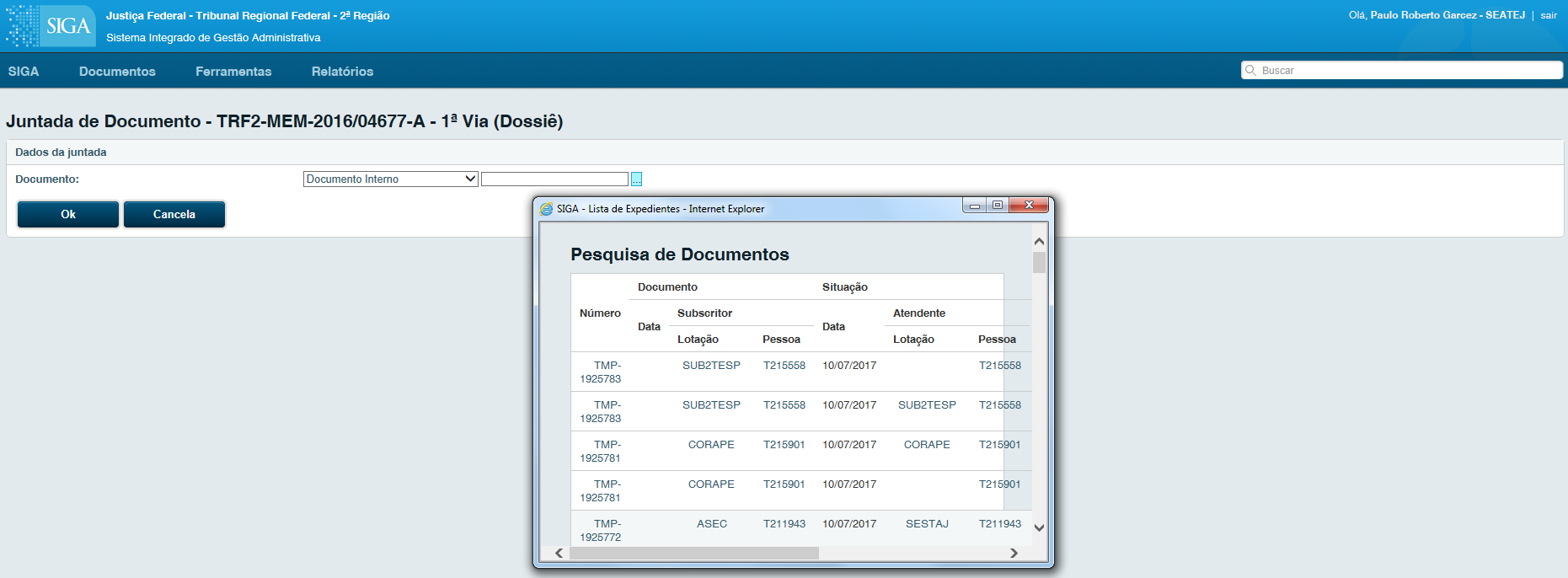Minimize the Lista de Expedientes popup
The height and width of the screenshot is (578, 1568).
point(974,206)
